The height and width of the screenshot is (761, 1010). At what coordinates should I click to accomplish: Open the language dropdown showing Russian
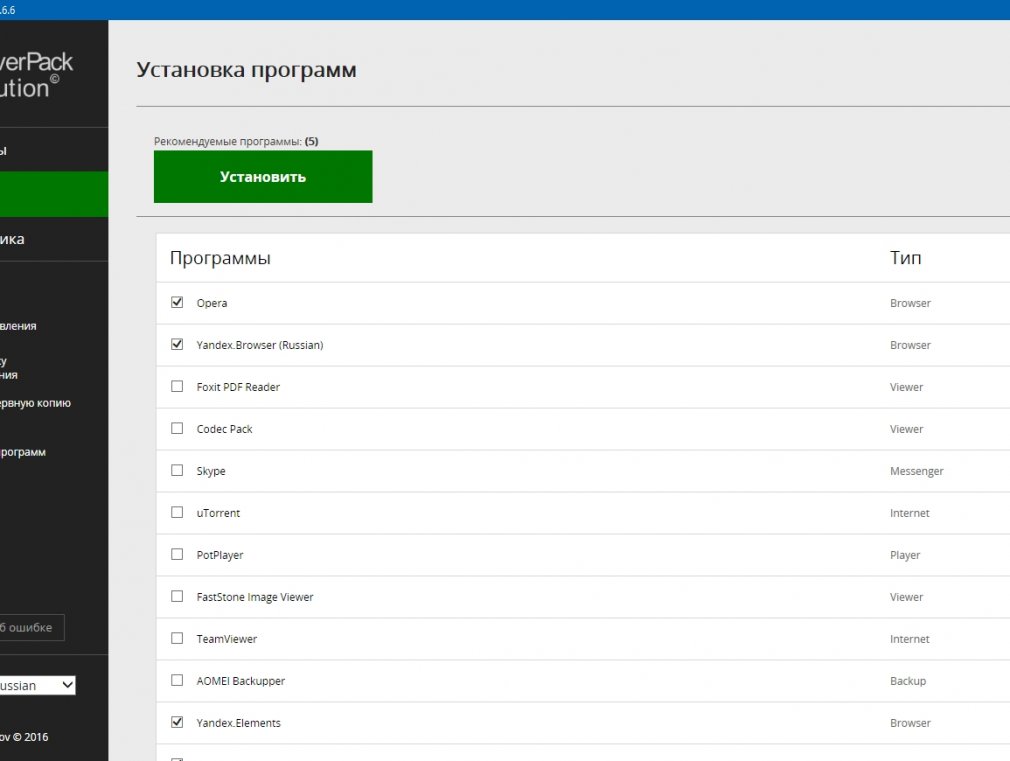pyautogui.click(x=37, y=685)
